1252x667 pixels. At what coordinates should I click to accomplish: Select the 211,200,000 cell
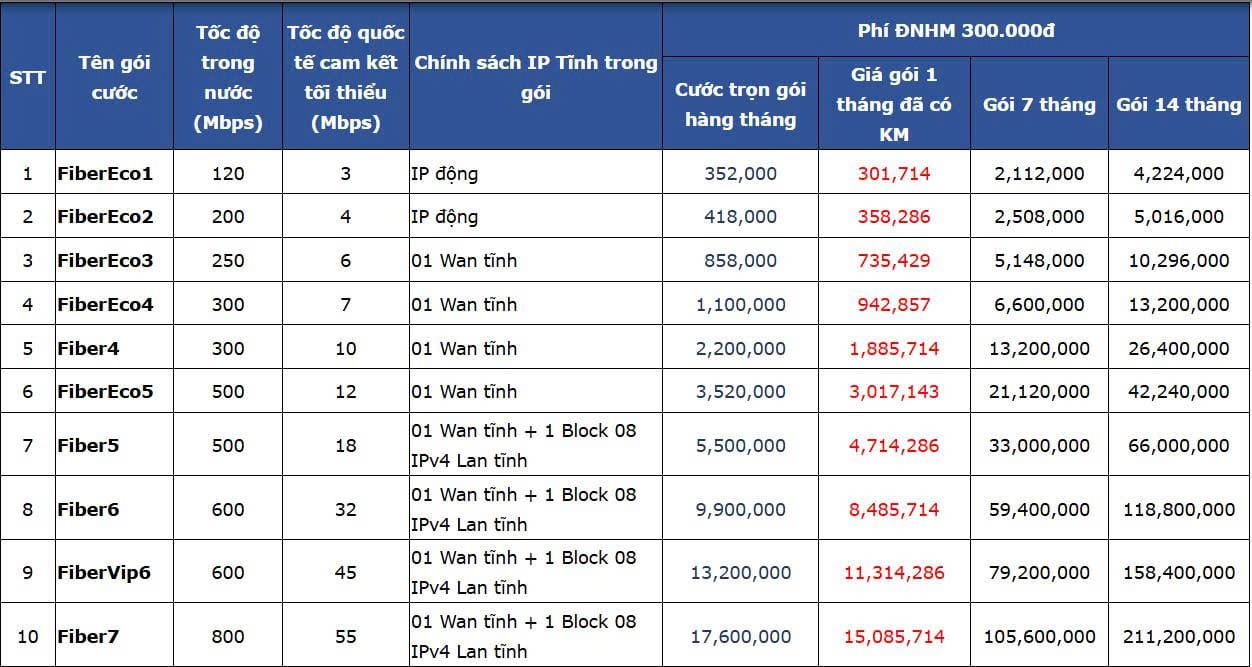click(1179, 636)
